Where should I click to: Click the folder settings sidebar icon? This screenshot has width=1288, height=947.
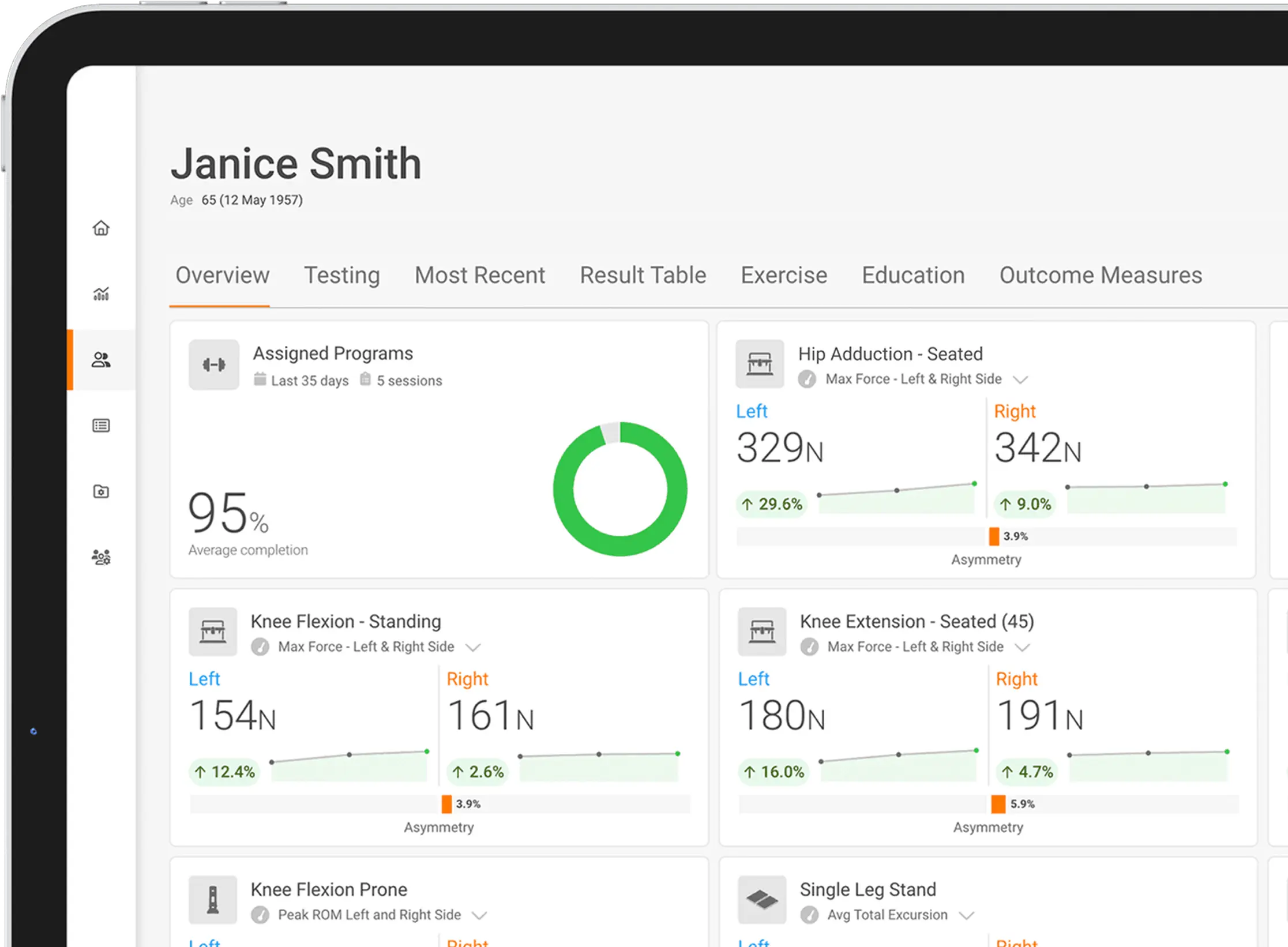coord(101,491)
